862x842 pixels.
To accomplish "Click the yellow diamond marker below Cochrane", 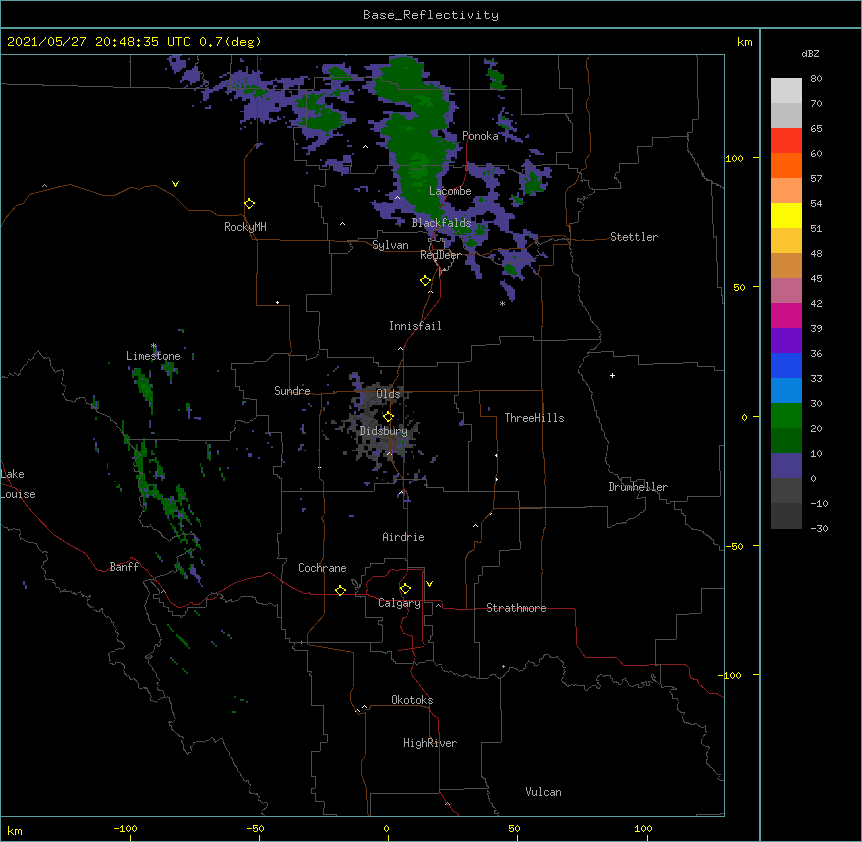I will [x=340, y=590].
